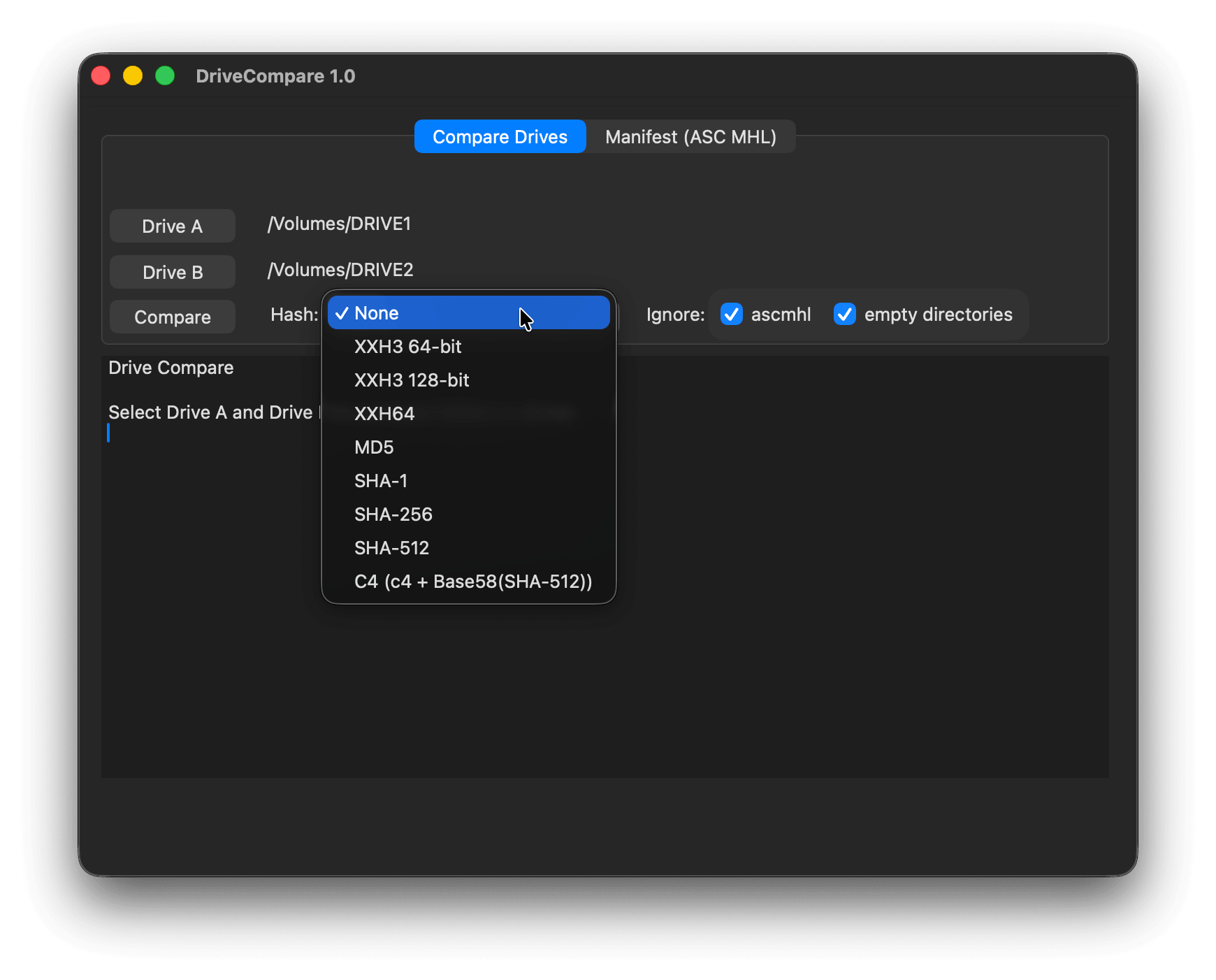
Task: Choose SHA-512 from the hash list
Action: [x=468, y=548]
